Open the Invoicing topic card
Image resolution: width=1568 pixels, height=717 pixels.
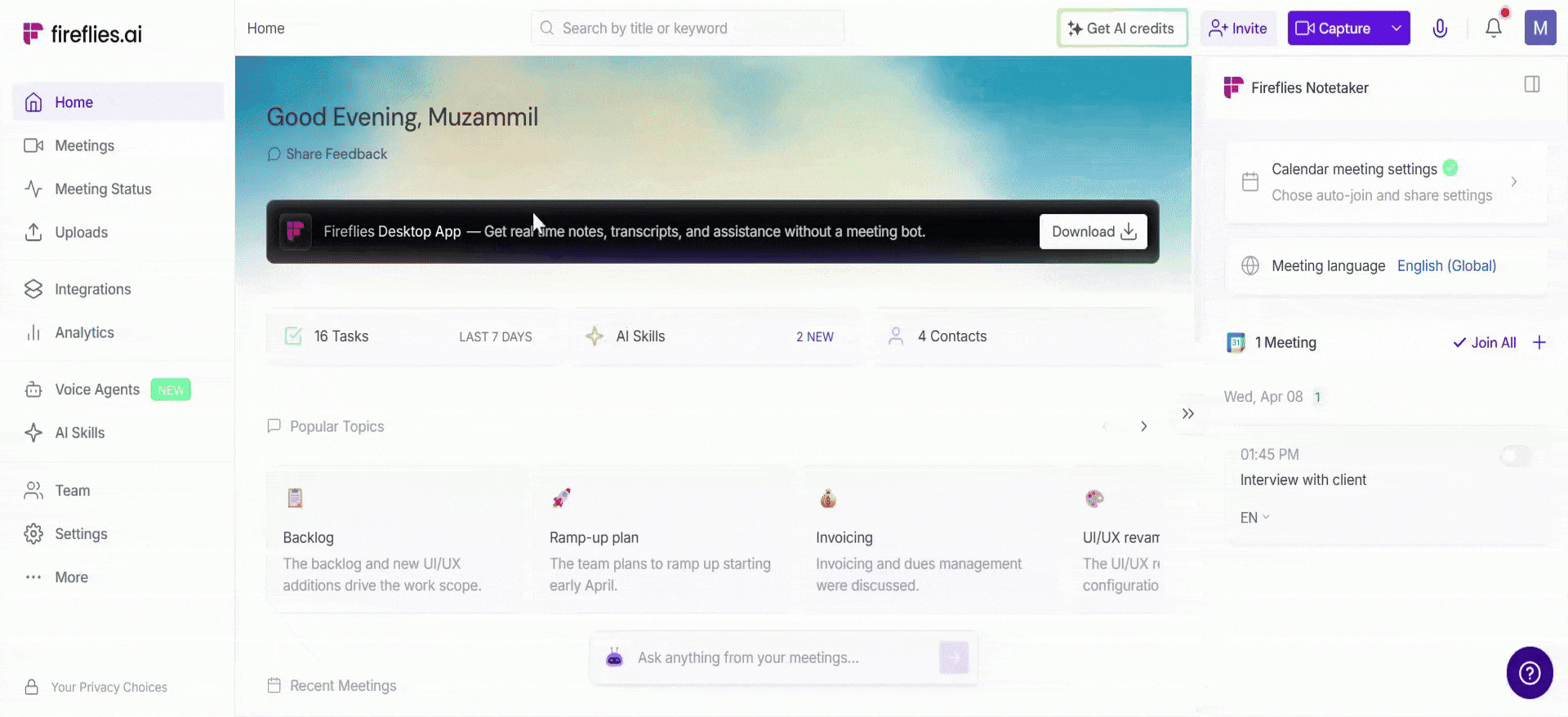(x=929, y=541)
